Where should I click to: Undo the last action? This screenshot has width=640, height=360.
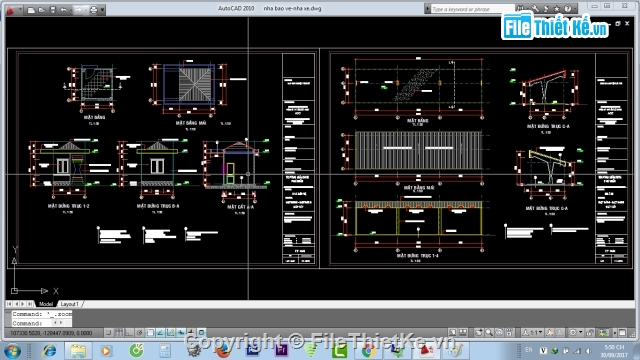[64, 10]
